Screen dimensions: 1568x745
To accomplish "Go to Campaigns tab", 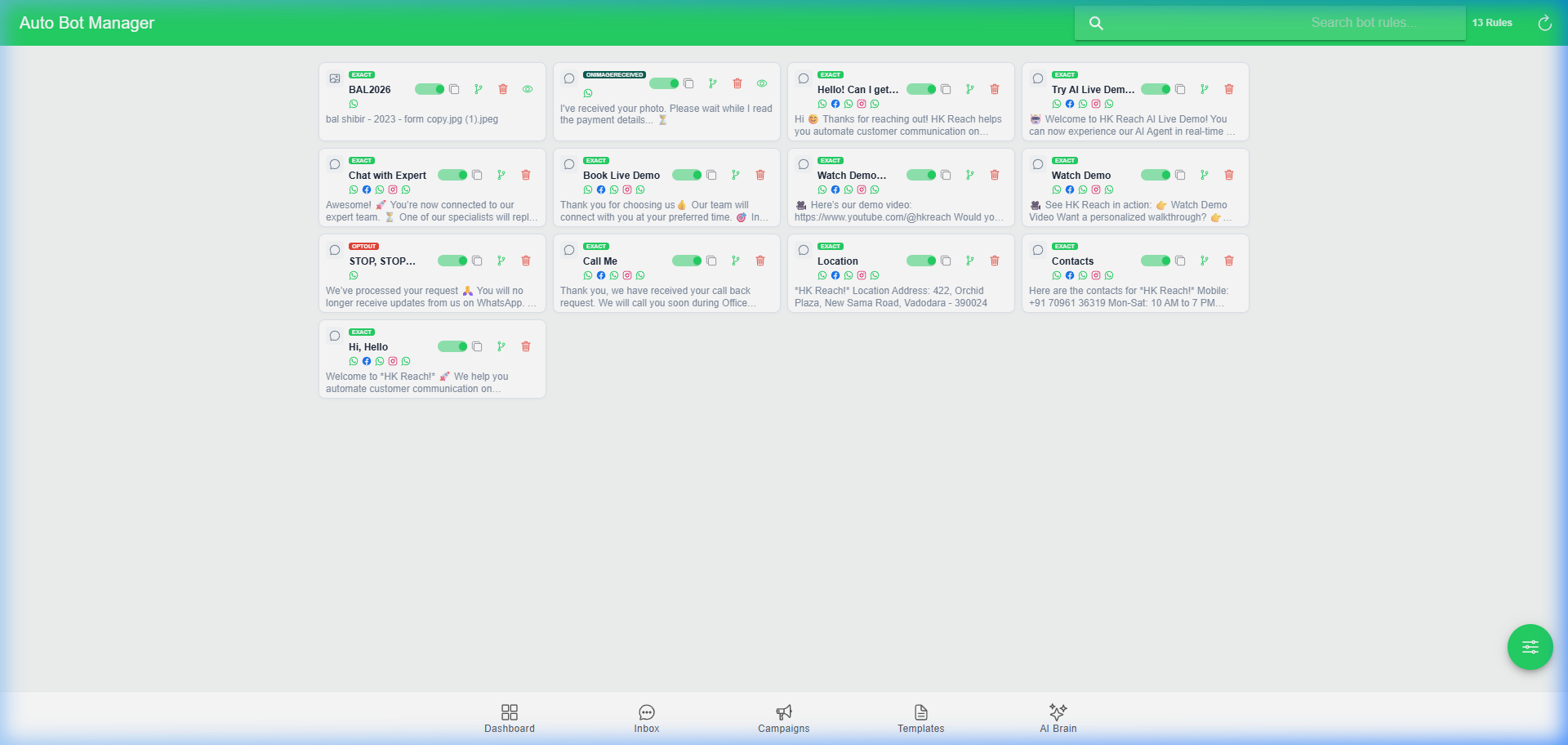I will (784, 719).
